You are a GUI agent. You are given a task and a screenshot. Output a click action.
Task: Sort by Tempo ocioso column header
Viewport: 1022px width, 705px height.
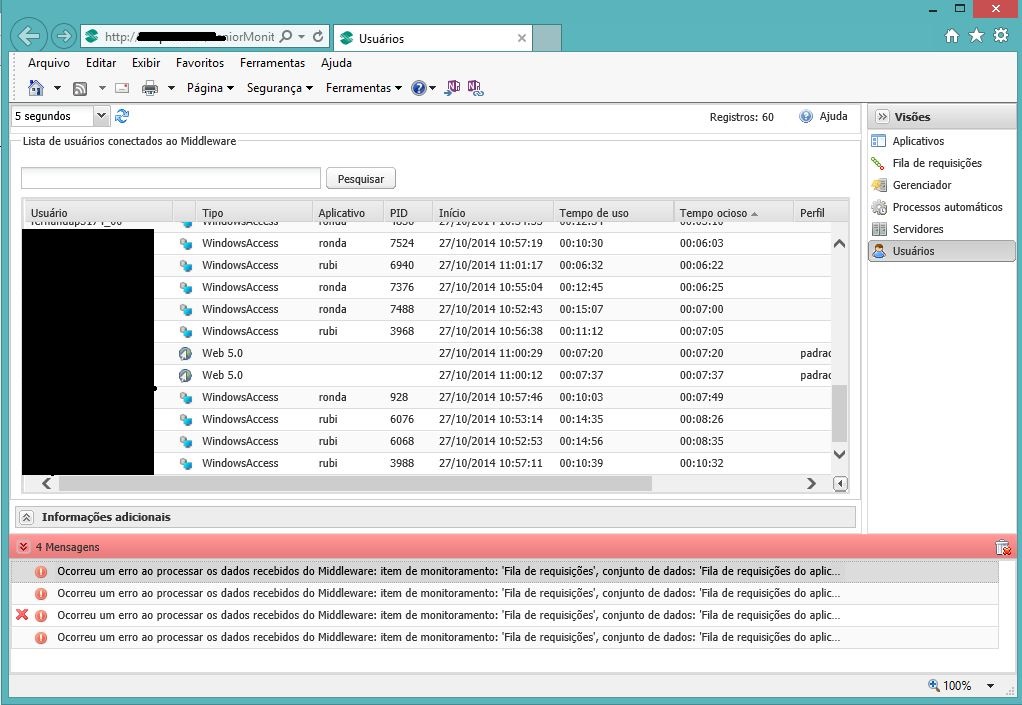tap(713, 213)
